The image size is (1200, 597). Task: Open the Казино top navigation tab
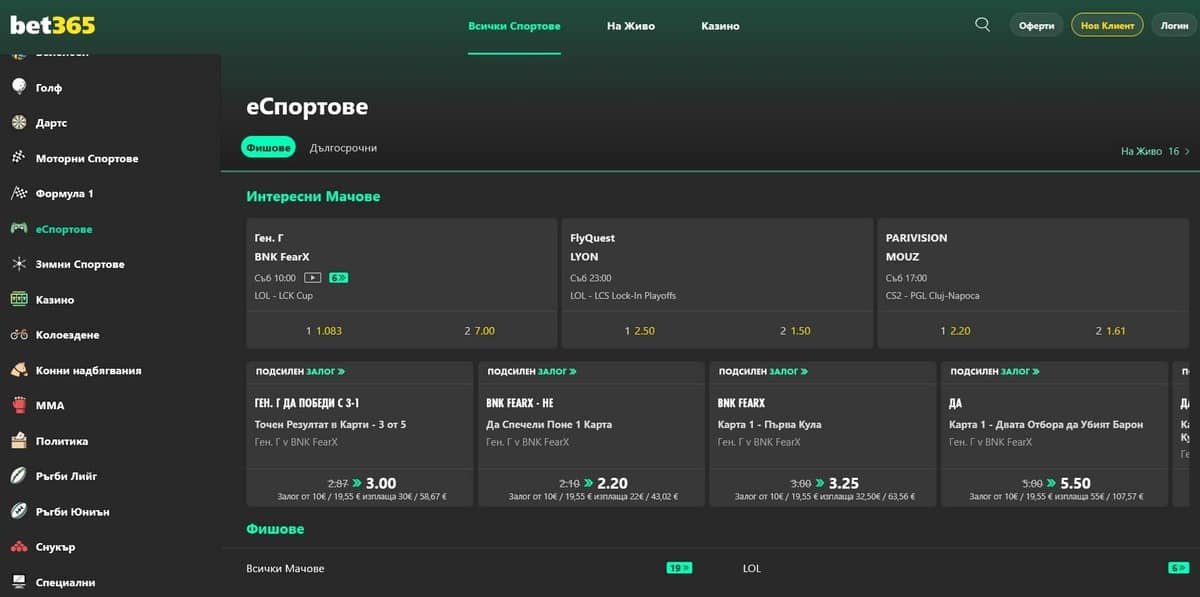click(720, 26)
